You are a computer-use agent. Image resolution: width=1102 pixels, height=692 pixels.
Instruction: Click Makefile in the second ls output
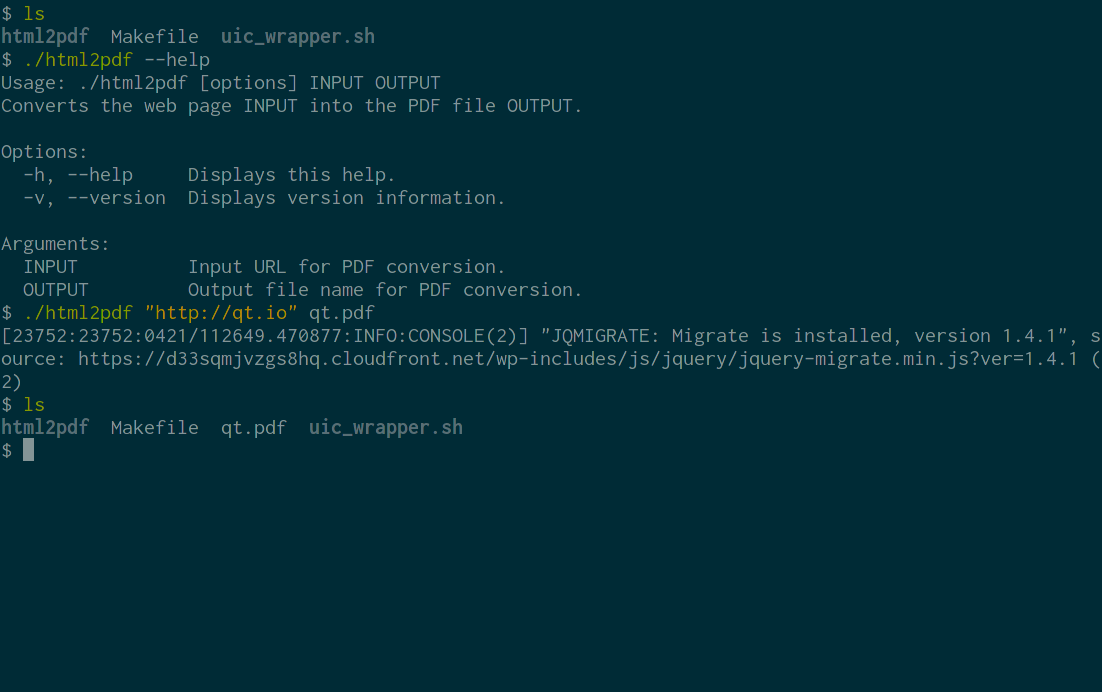154,428
